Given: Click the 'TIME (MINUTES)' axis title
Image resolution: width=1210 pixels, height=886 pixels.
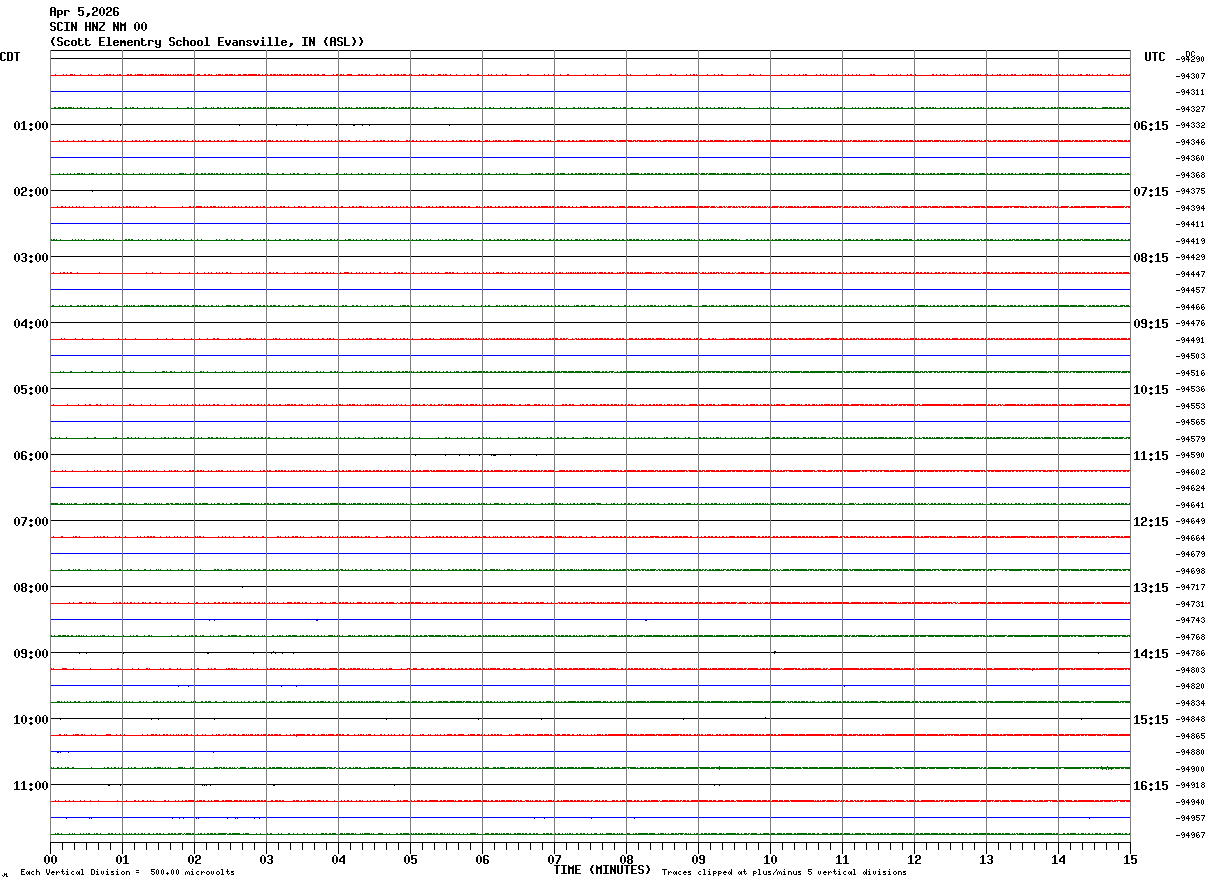Looking at the screenshot, I should pos(602,870).
